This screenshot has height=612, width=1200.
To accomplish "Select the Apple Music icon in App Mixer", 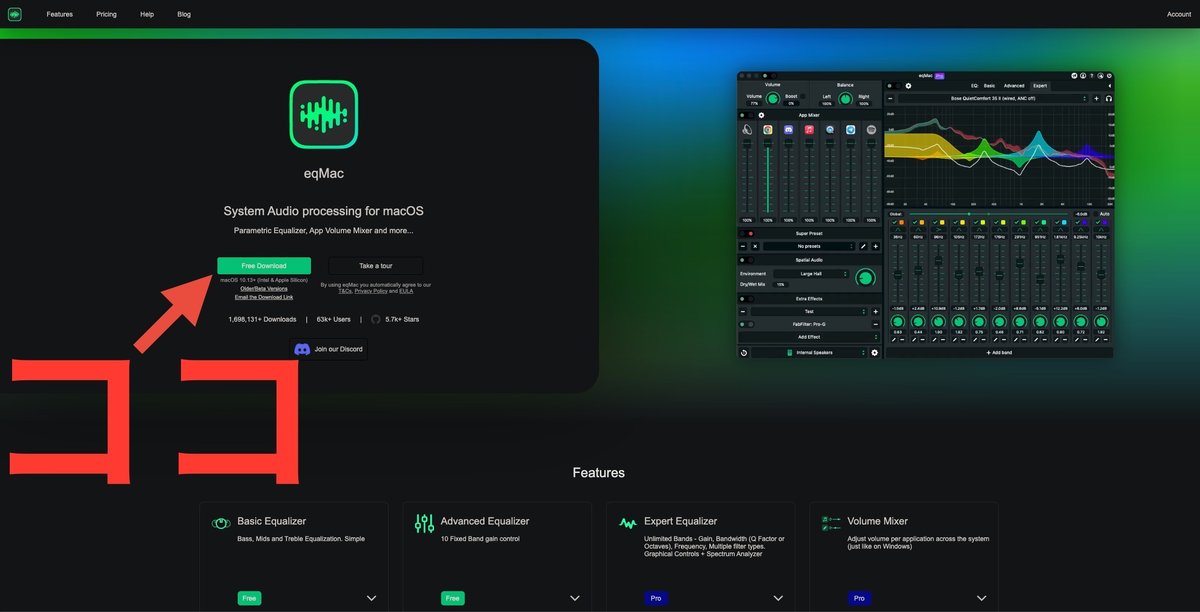I will pos(808,131).
